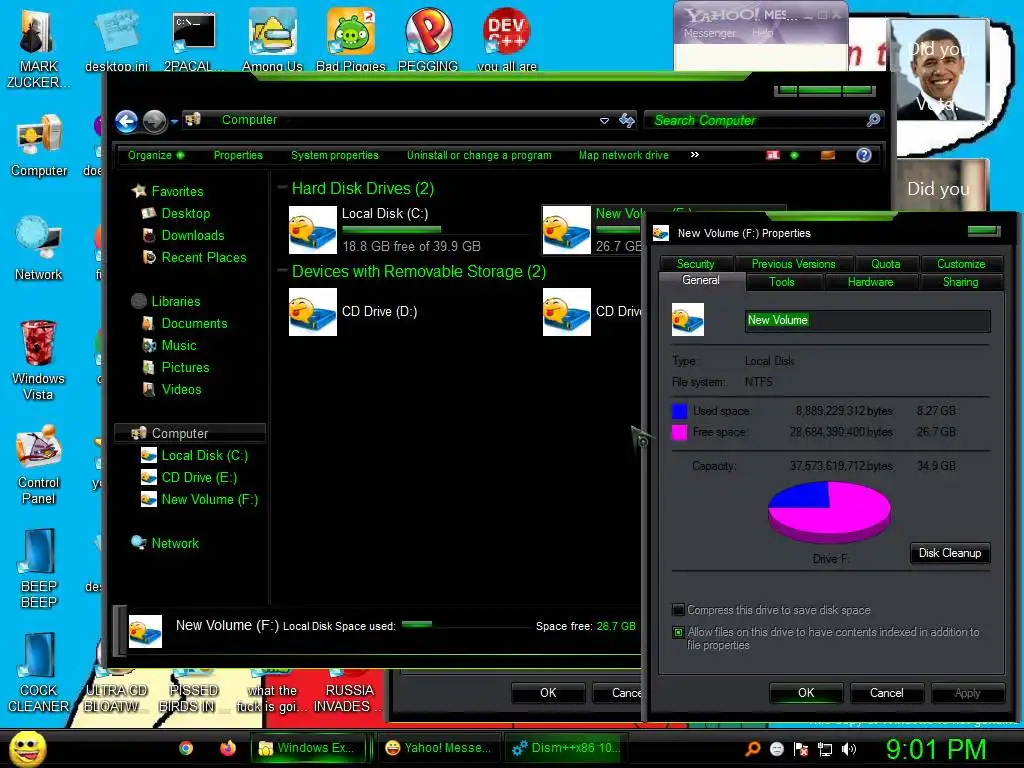Open Among Us desktop shortcut
Image resolution: width=1024 pixels, height=768 pixels.
coord(272,39)
